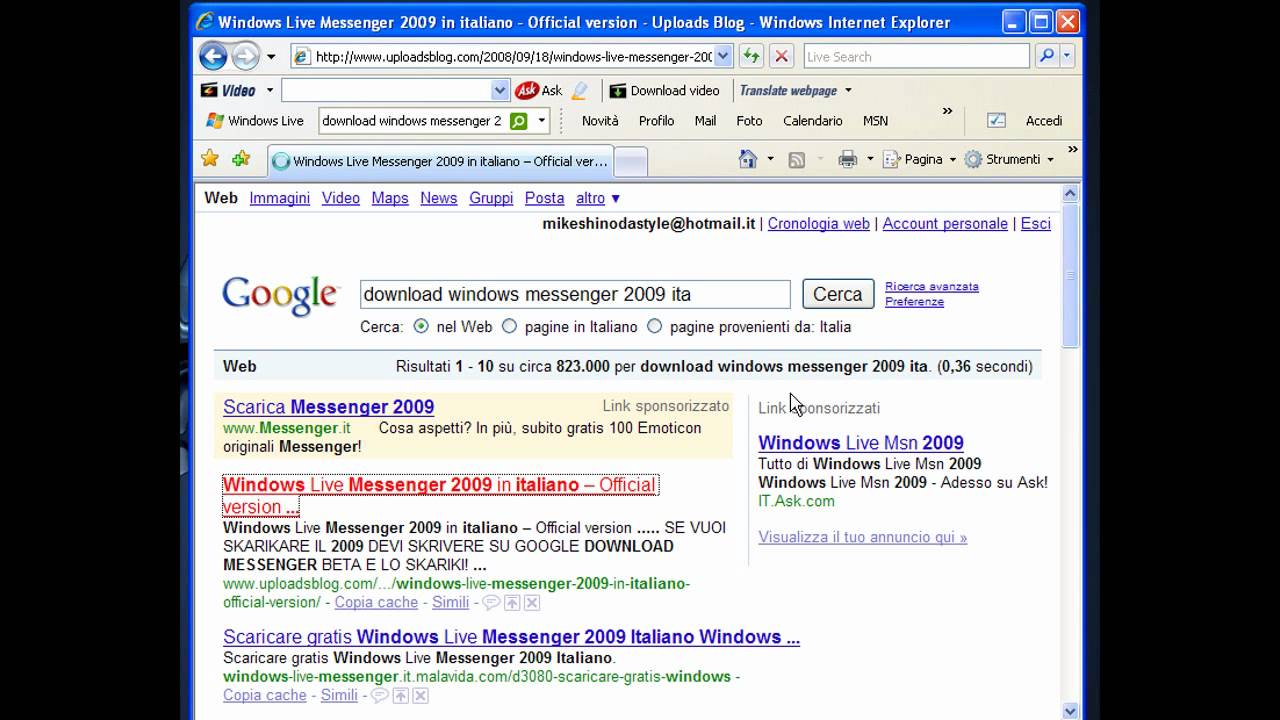Open Favorites Center with the star icon
This screenshot has height=720, width=1280.
coord(209,158)
